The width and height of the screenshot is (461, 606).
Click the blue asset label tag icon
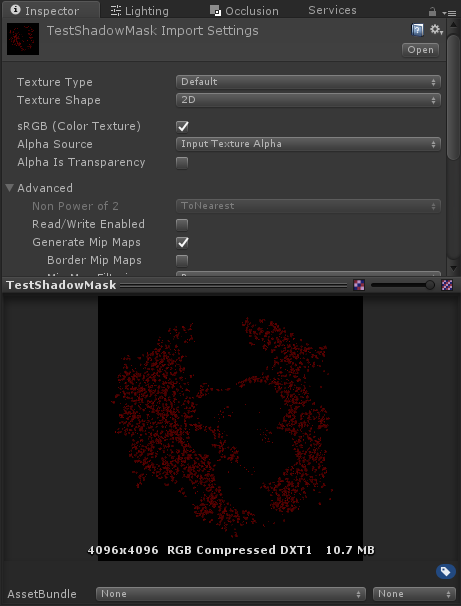[446, 571]
